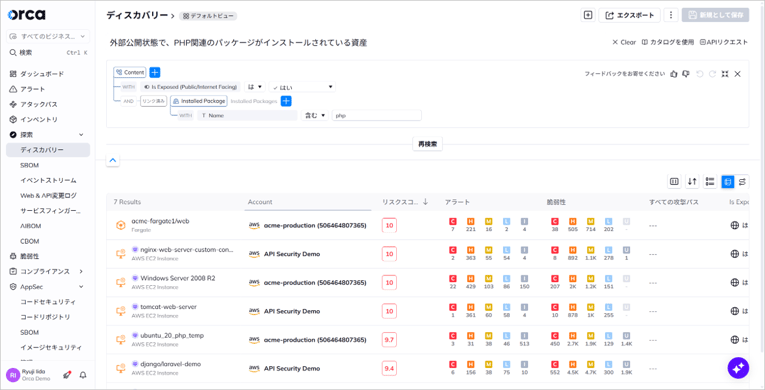Open nginx-web-server-custom-con... asset row
This screenshot has width=765, height=390.
tap(427, 254)
